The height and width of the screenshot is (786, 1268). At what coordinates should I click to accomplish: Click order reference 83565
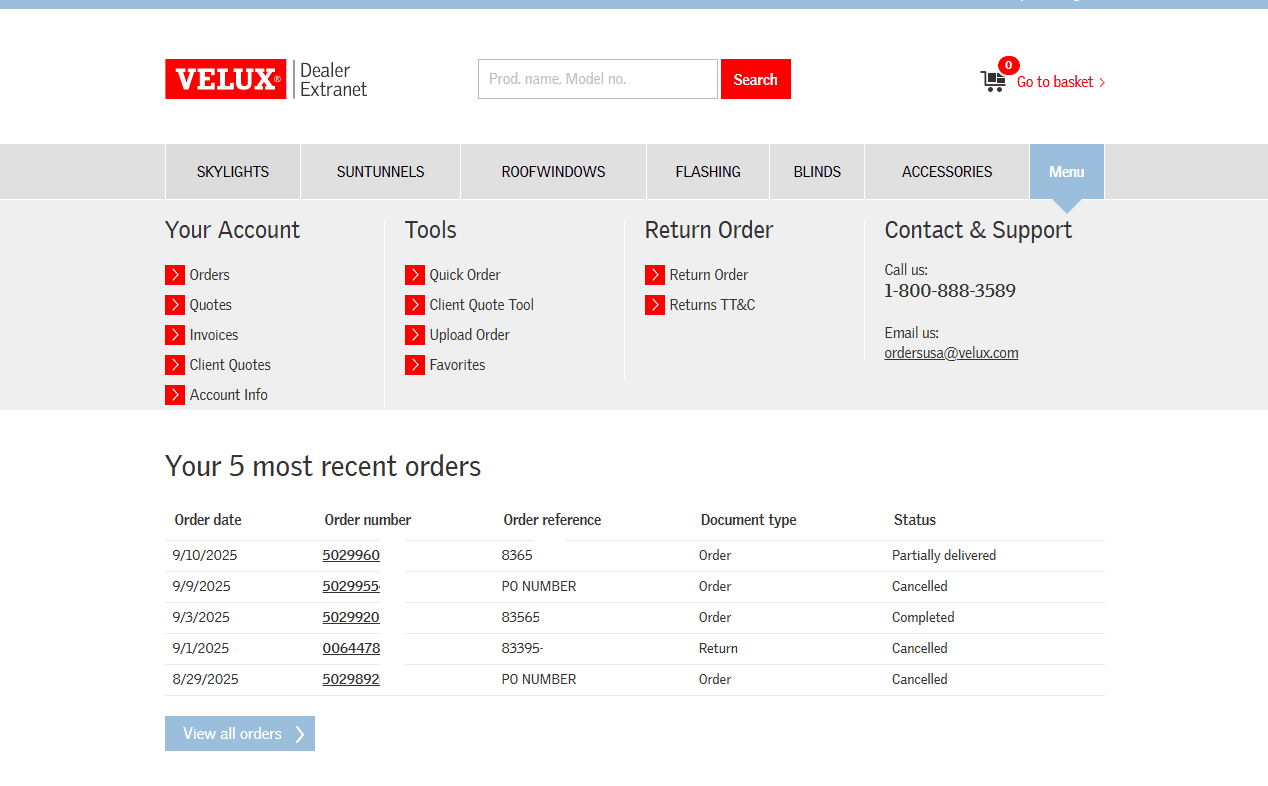tap(521, 617)
